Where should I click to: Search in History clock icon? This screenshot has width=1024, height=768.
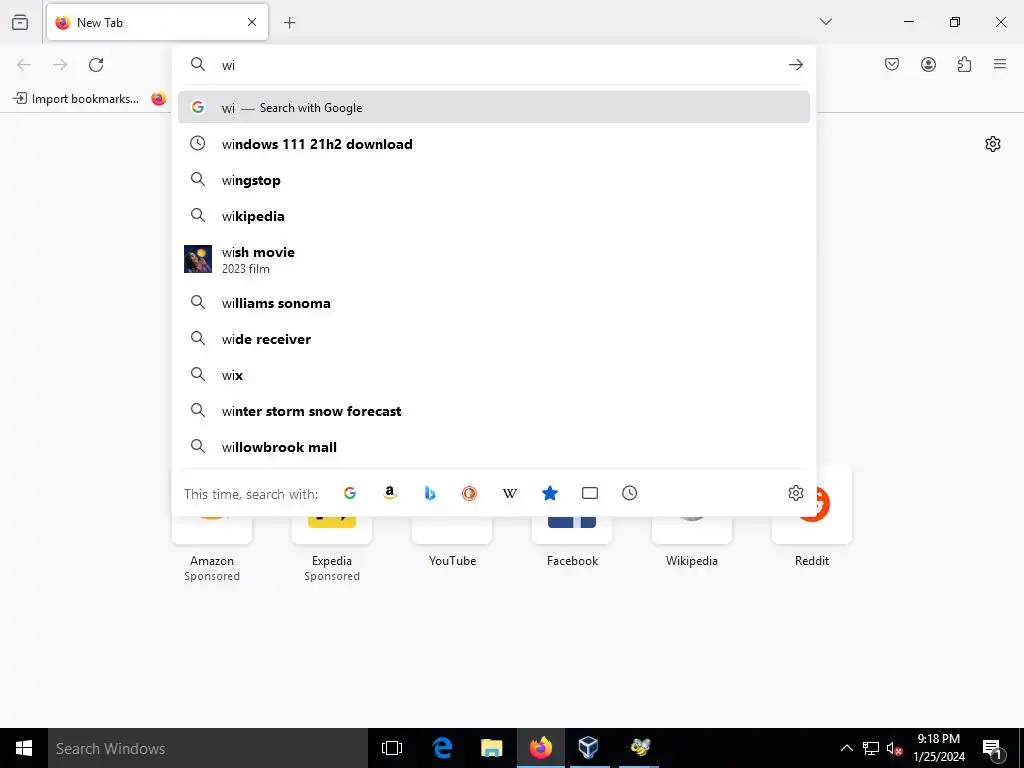(x=630, y=493)
